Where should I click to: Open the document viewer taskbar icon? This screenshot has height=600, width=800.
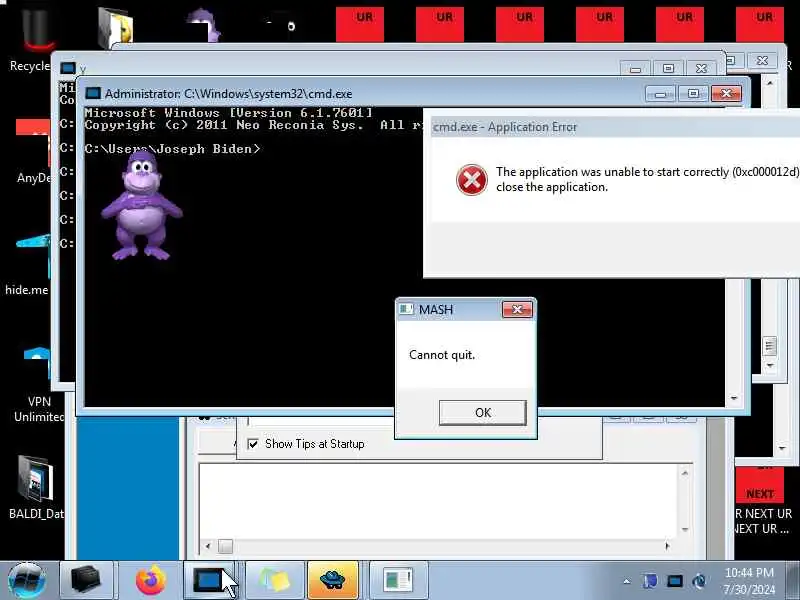click(x=398, y=581)
